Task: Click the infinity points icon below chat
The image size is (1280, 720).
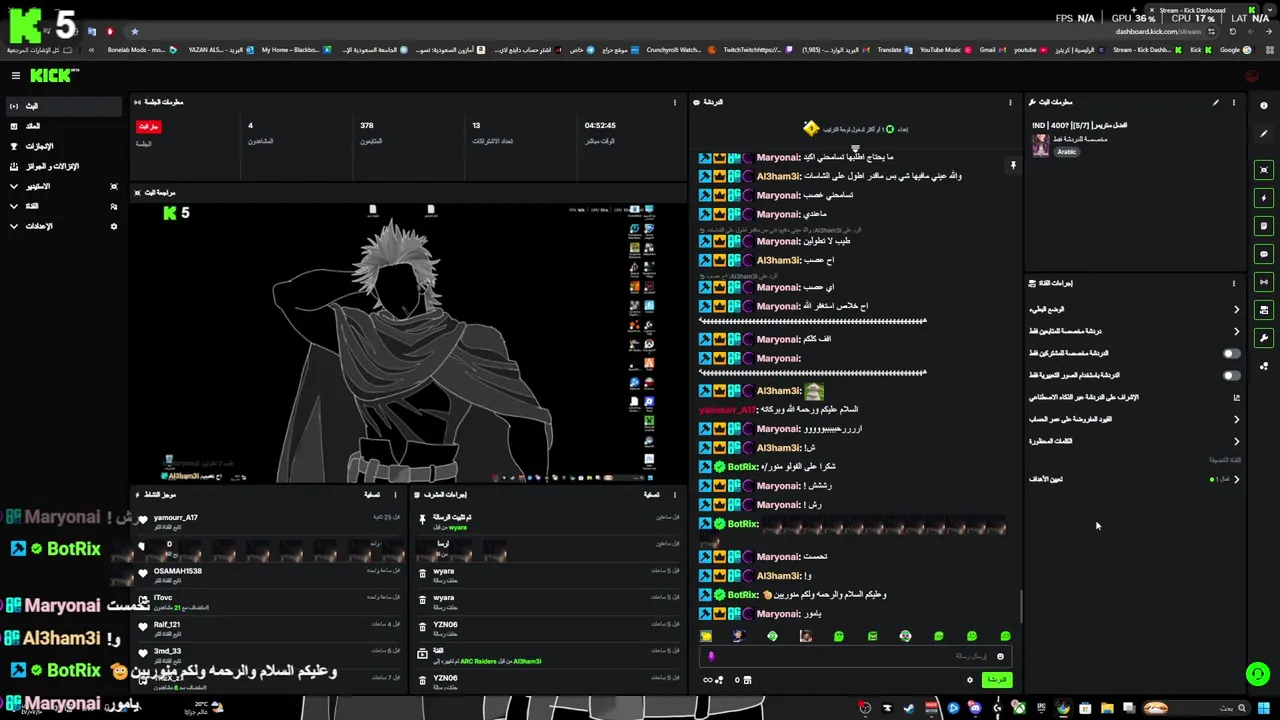Action: coord(709,680)
